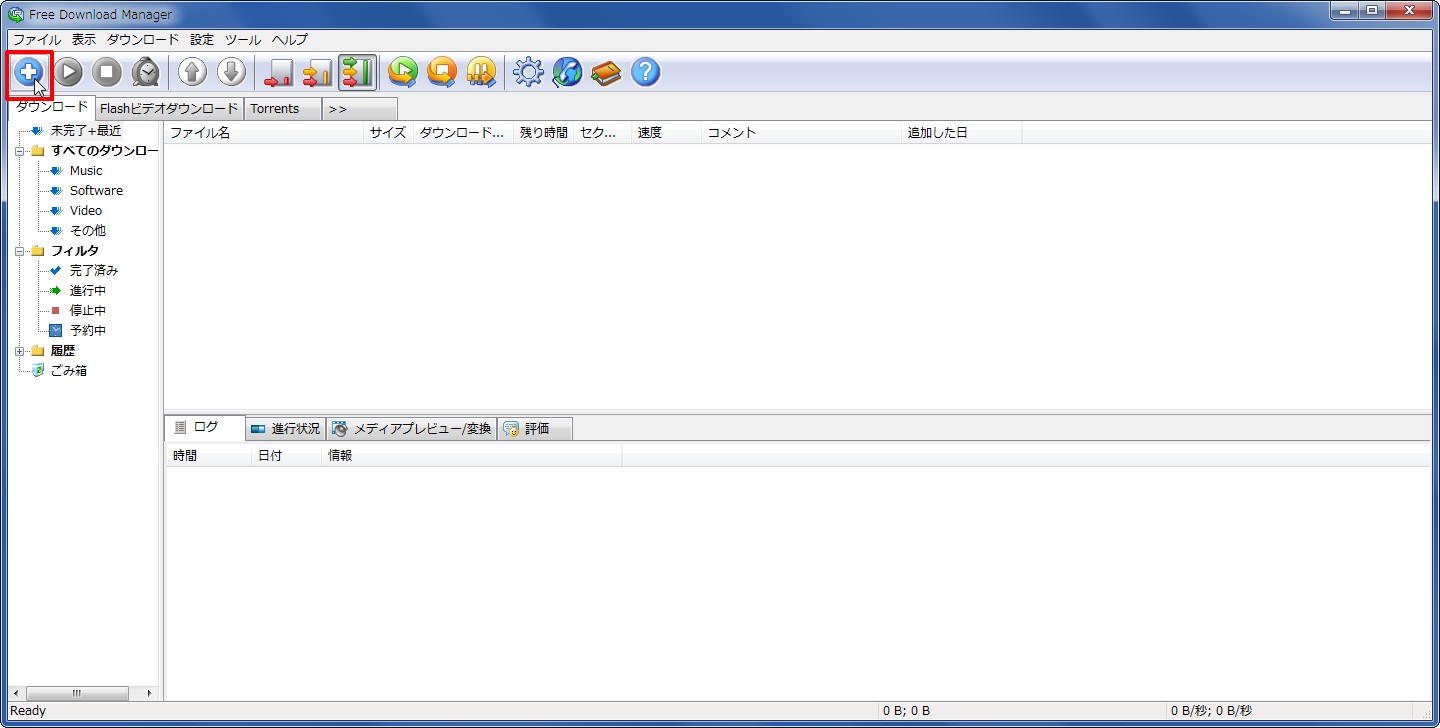
Task: Sort by the 速度 column header
Action: 666,132
